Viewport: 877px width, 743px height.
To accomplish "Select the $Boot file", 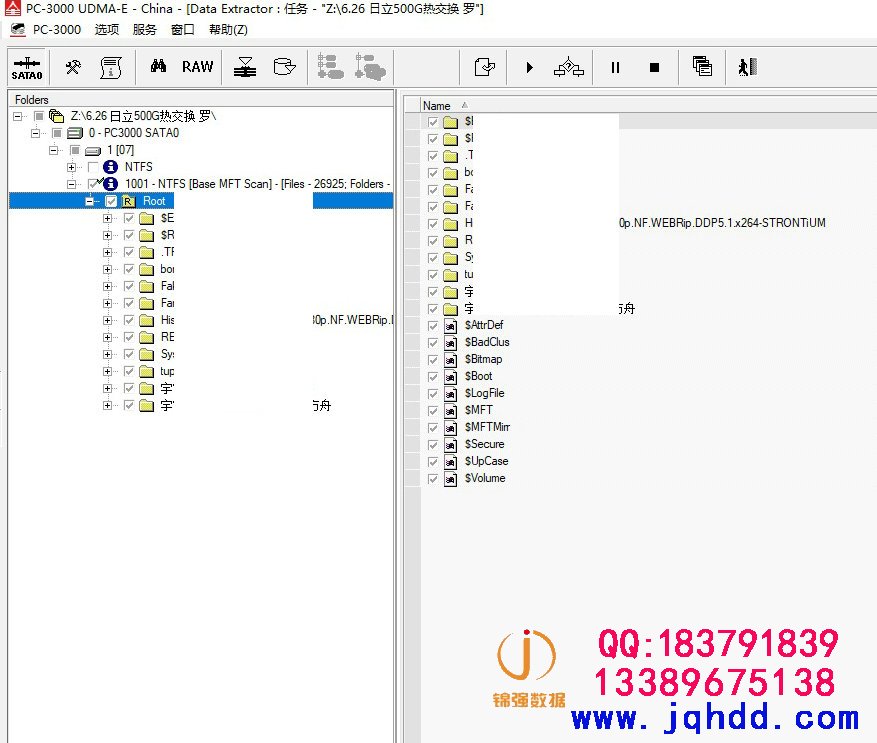I will coord(478,376).
